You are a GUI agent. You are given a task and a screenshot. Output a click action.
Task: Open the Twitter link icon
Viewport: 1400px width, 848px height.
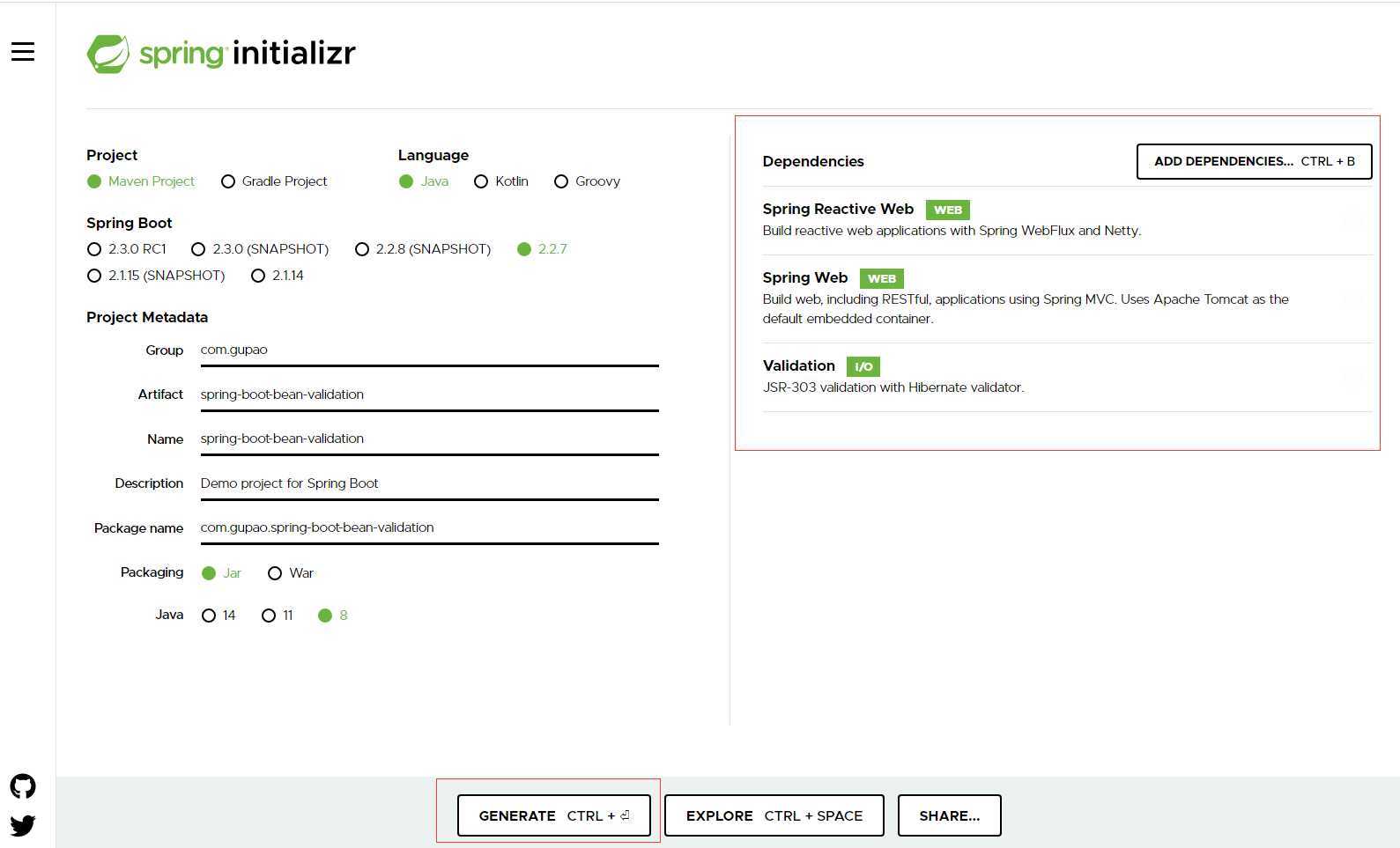(x=23, y=825)
